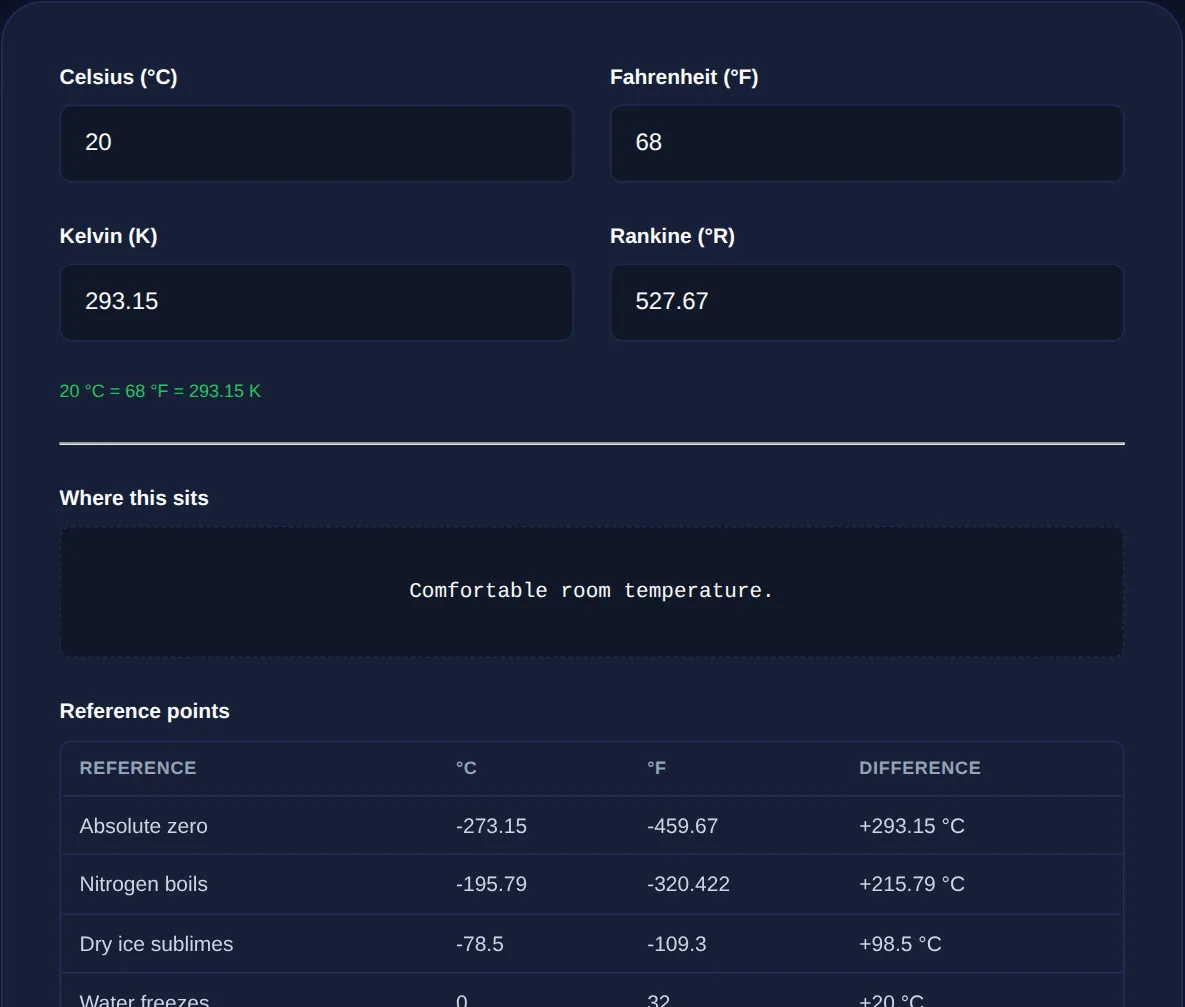Click the +293.15 °C difference cell
The image size is (1185, 1007).
[912, 826]
